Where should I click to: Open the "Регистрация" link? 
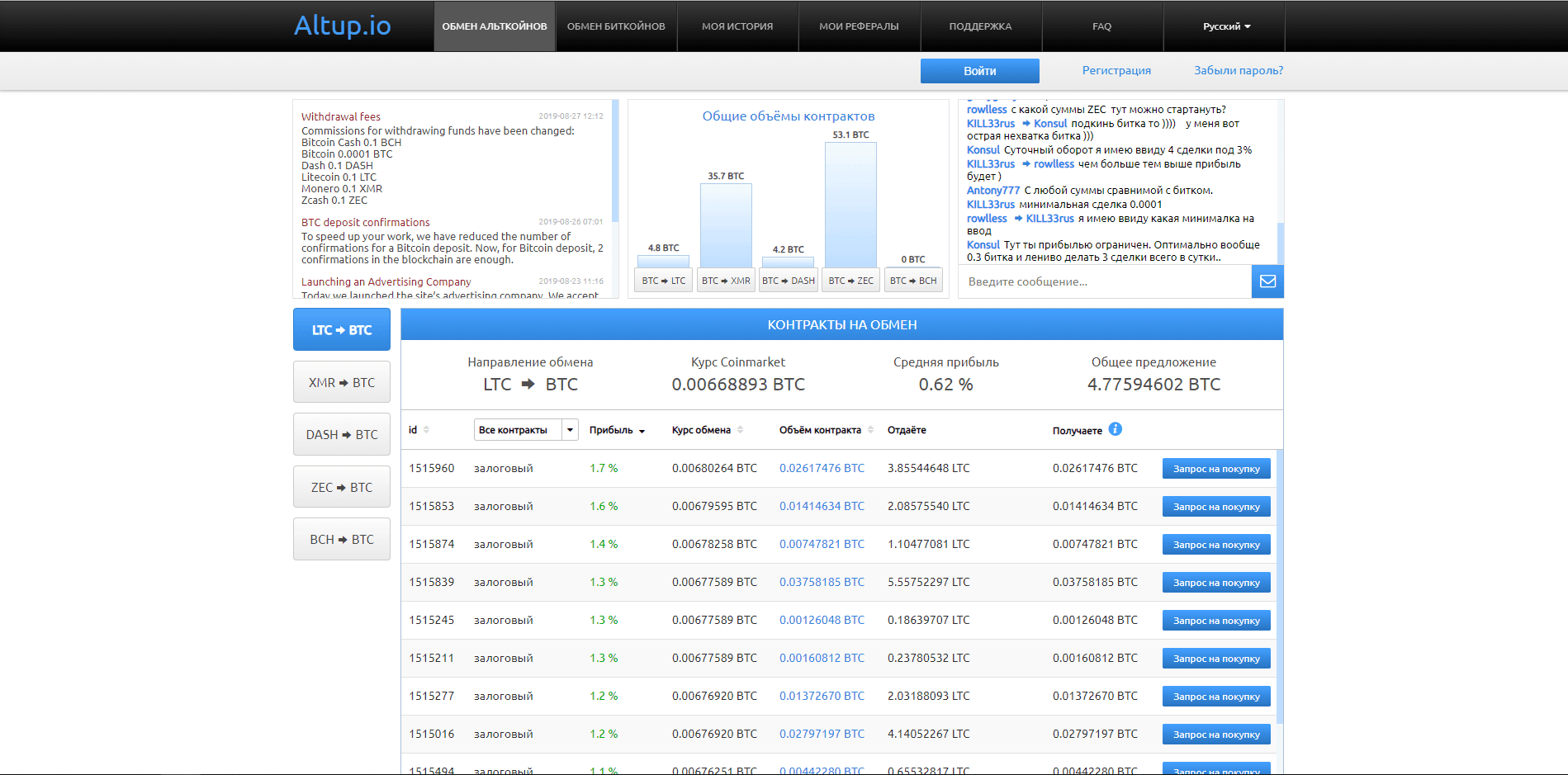pos(1116,70)
